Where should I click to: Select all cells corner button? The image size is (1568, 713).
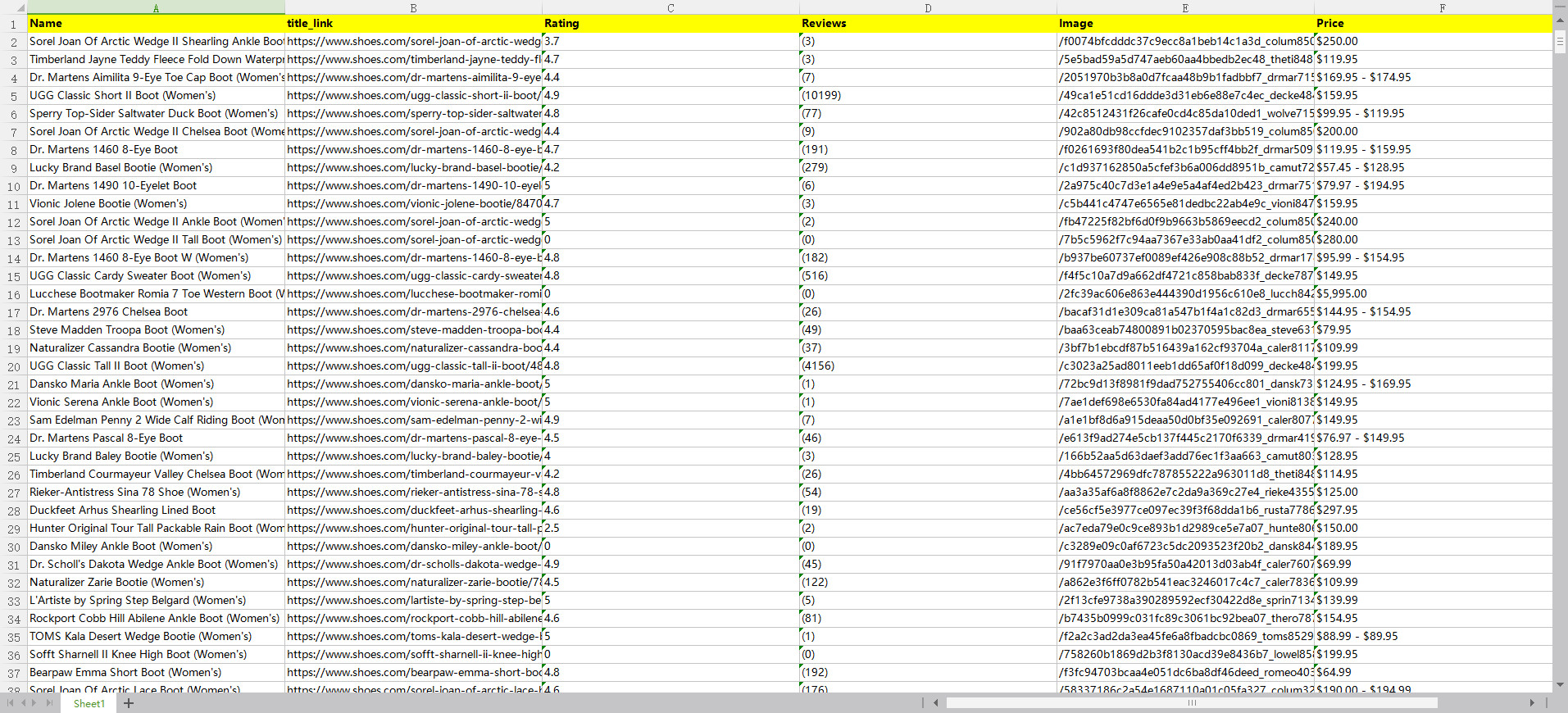click(13, 7)
